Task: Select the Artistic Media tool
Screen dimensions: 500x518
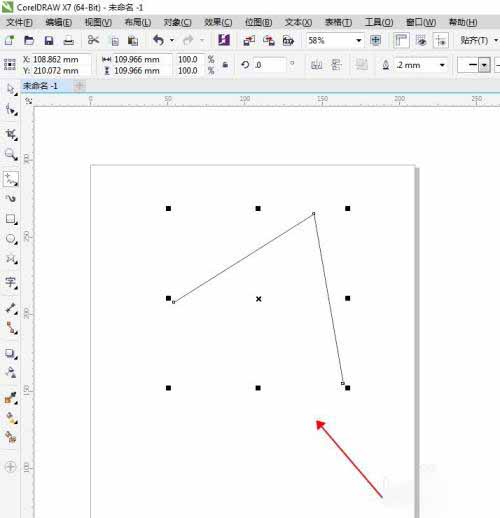Action: [x=11, y=199]
